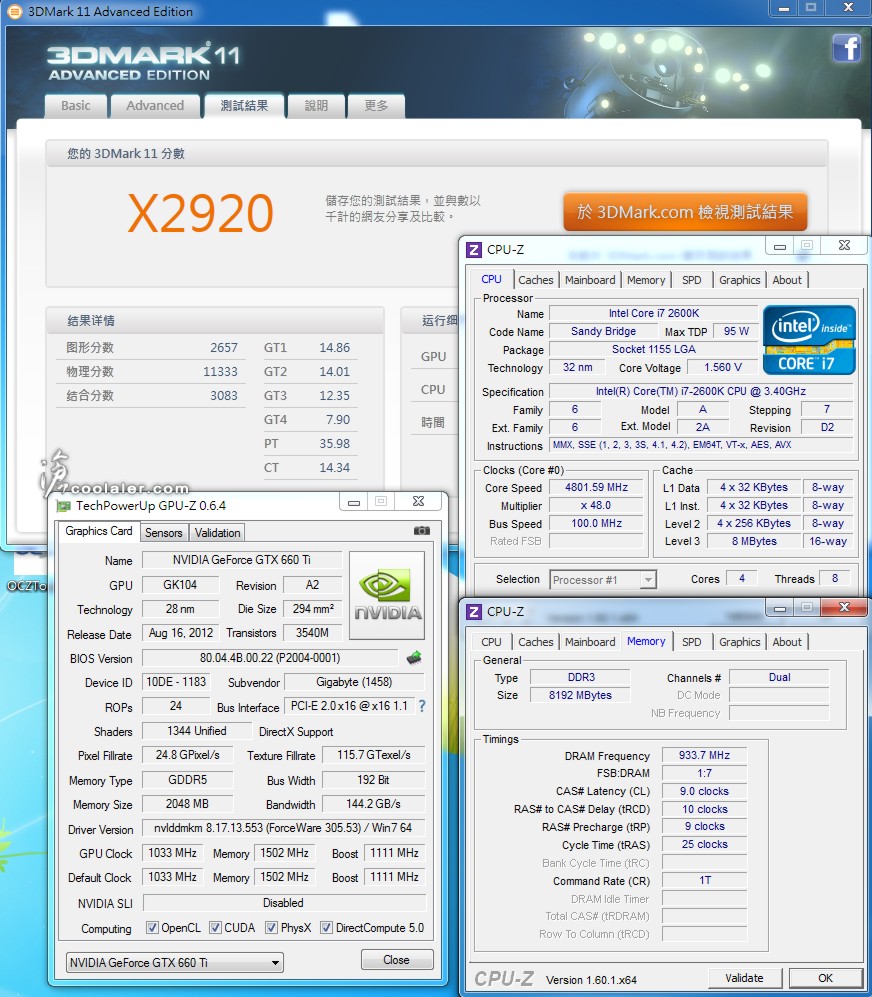Open Caches tab in top CPU-Z window
The height and width of the screenshot is (997, 872).
click(536, 280)
